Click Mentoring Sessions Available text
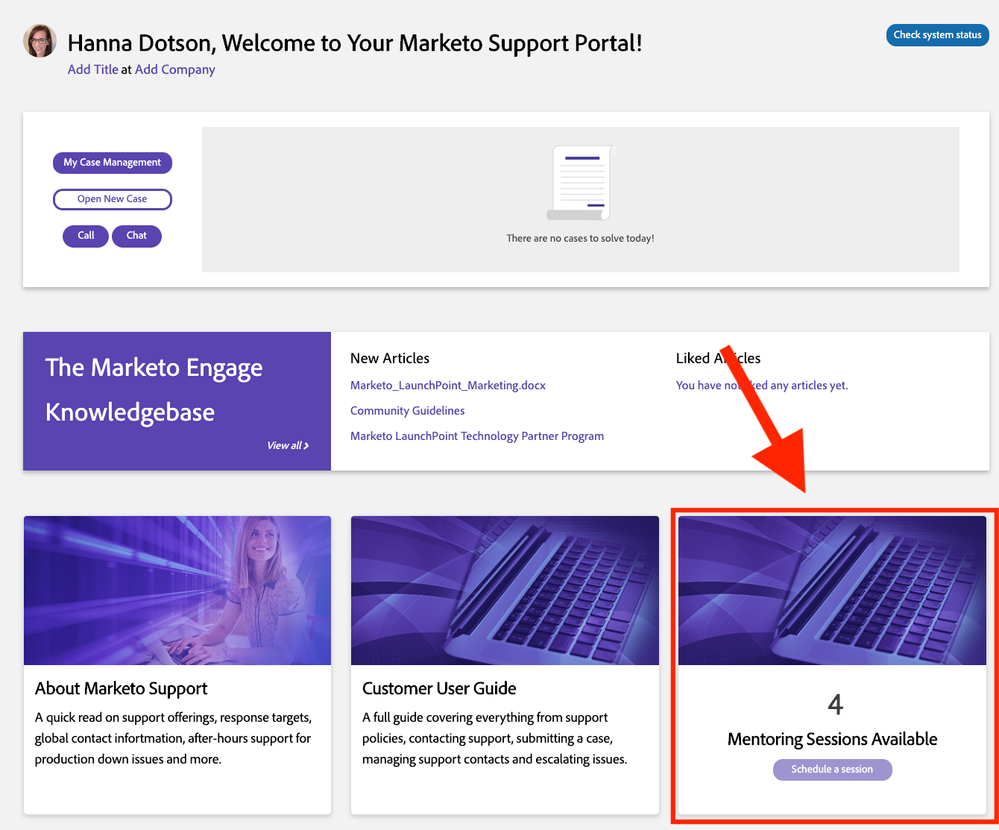This screenshot has height=830, width=999. [832, 739]
